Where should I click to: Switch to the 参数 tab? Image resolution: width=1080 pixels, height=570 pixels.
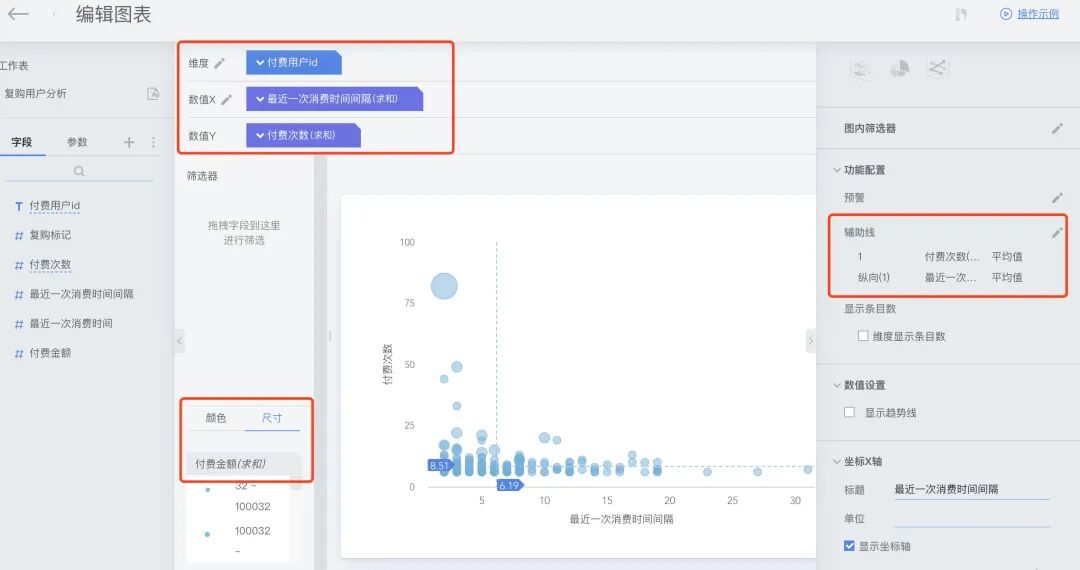pos(77,142)
